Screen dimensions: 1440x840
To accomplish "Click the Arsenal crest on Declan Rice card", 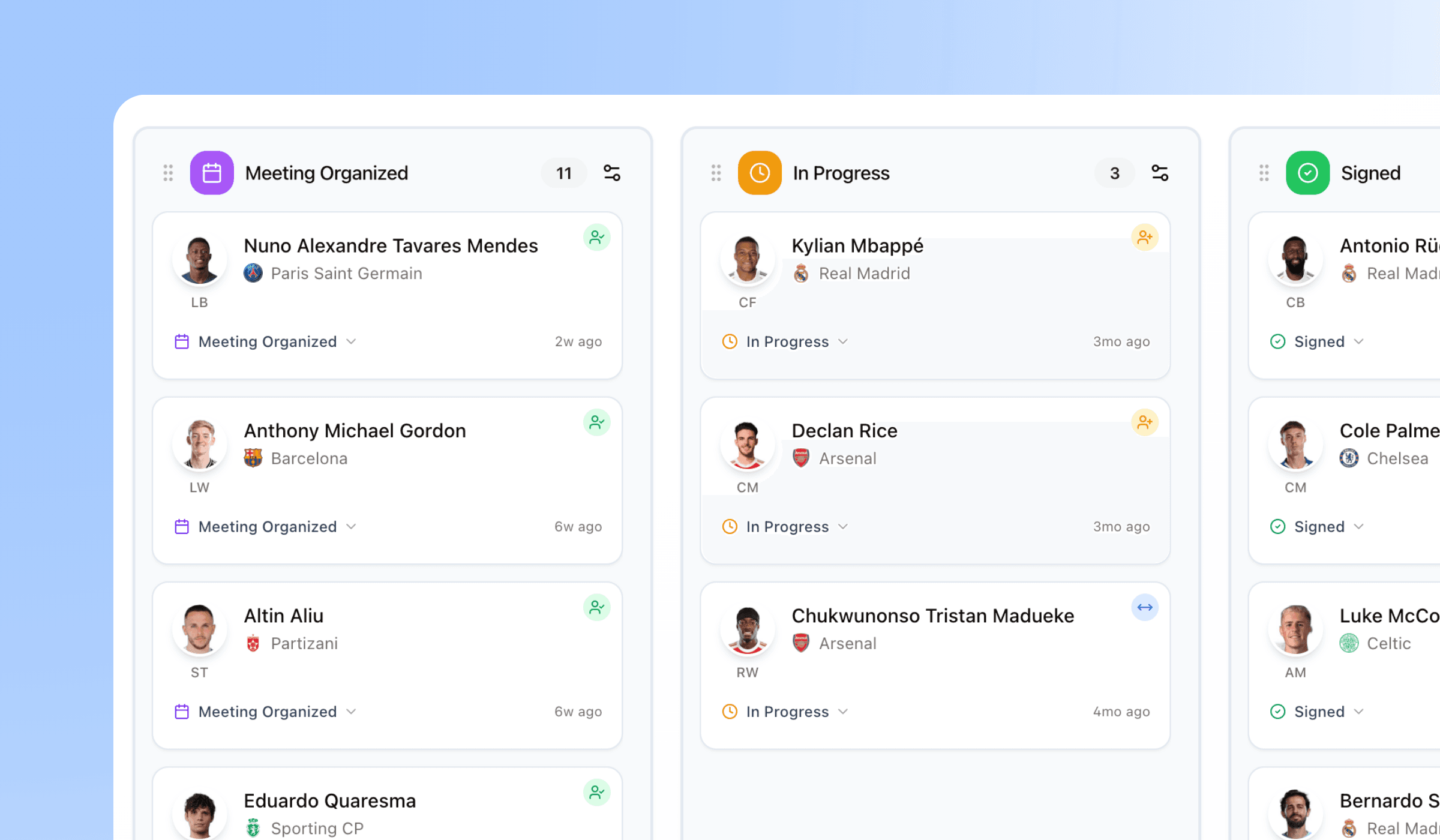I will pyautogui.click(x=801, y=458).
